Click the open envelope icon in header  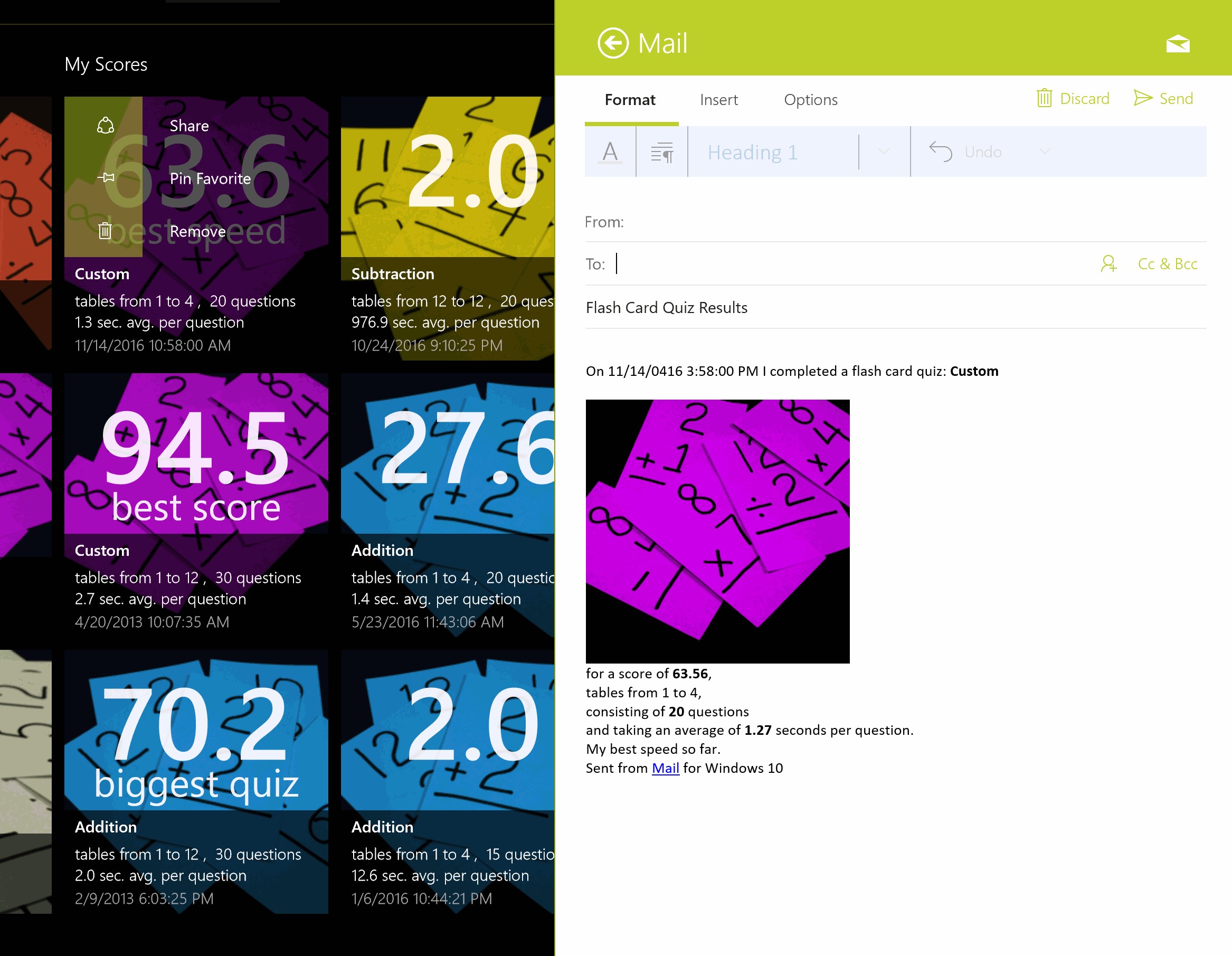1177,43
